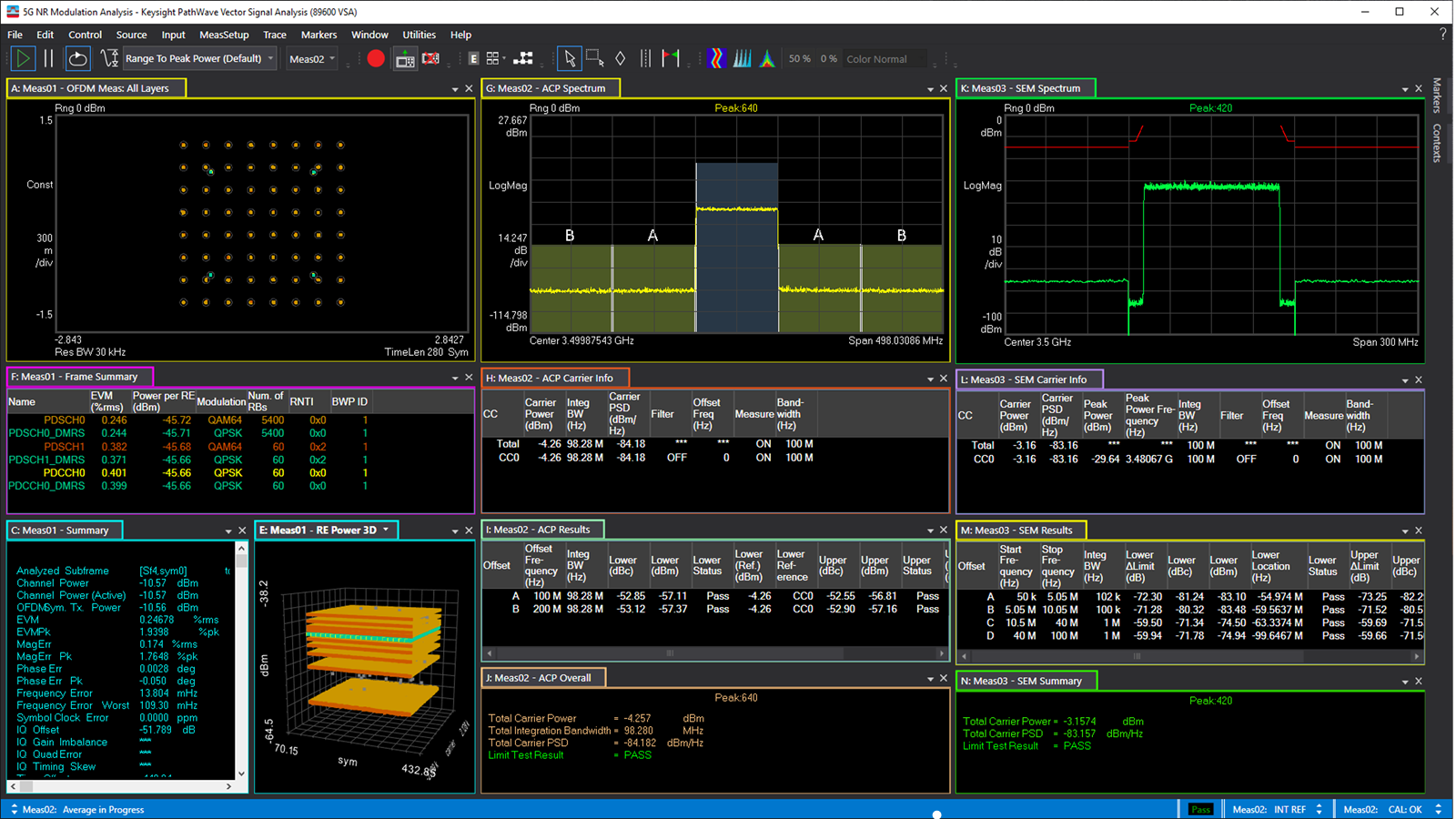Toggle the flag couple markers icon
Image resolution: width=1456 pixels, height=819 pixels.
pos(671,58)
